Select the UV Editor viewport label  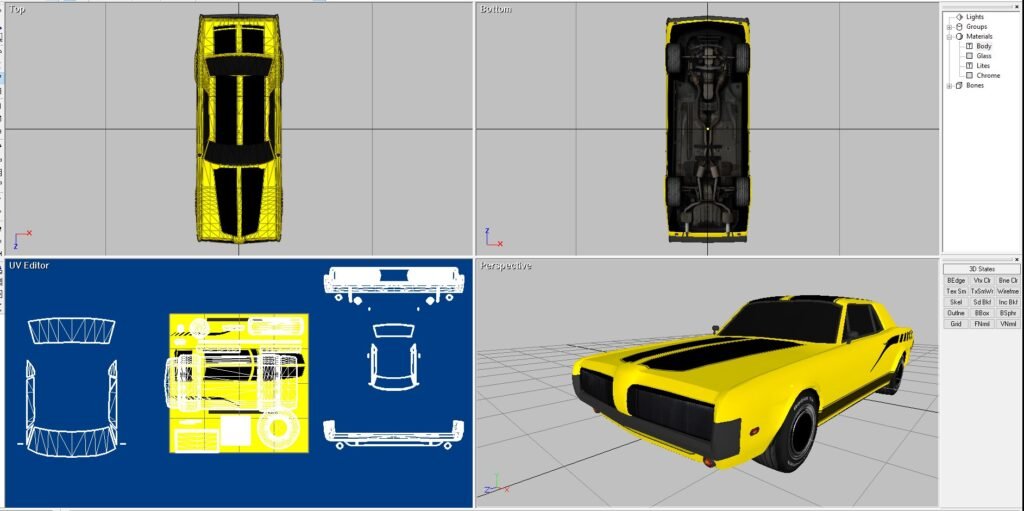pos(29,266)
